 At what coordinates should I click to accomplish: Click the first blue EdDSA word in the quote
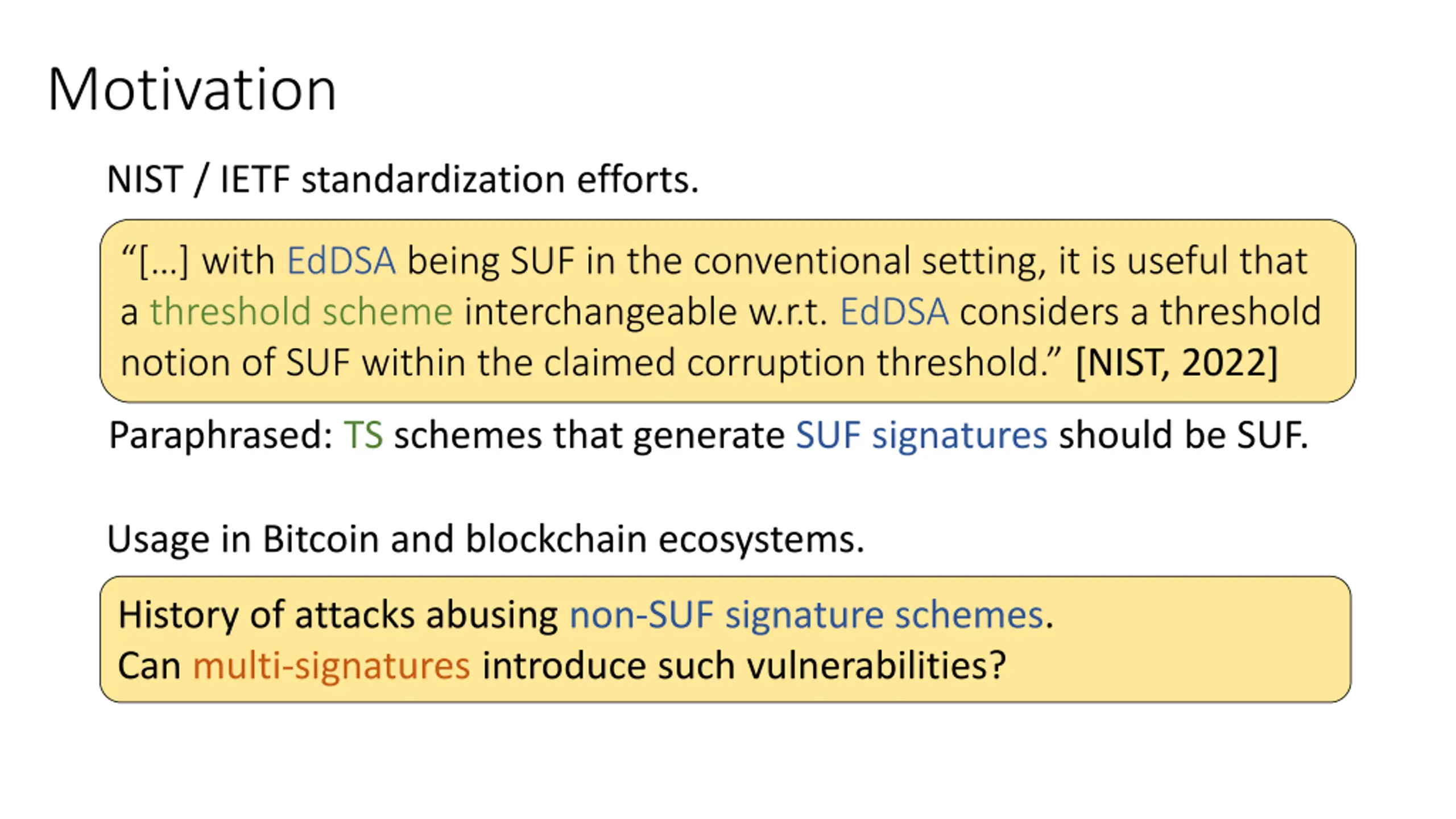click(x=341, y=261)
